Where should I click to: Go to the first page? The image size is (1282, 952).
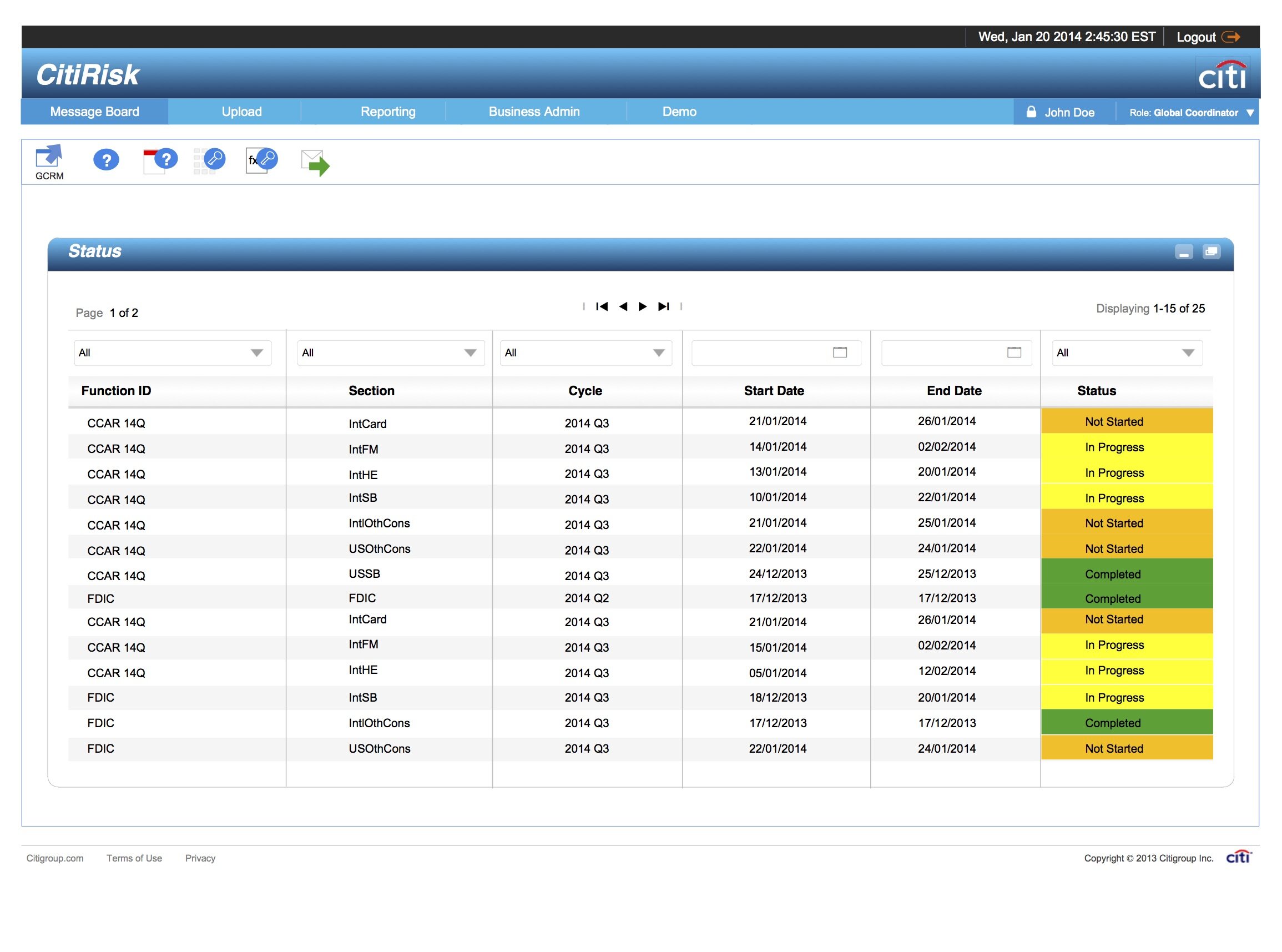[602, 306]
